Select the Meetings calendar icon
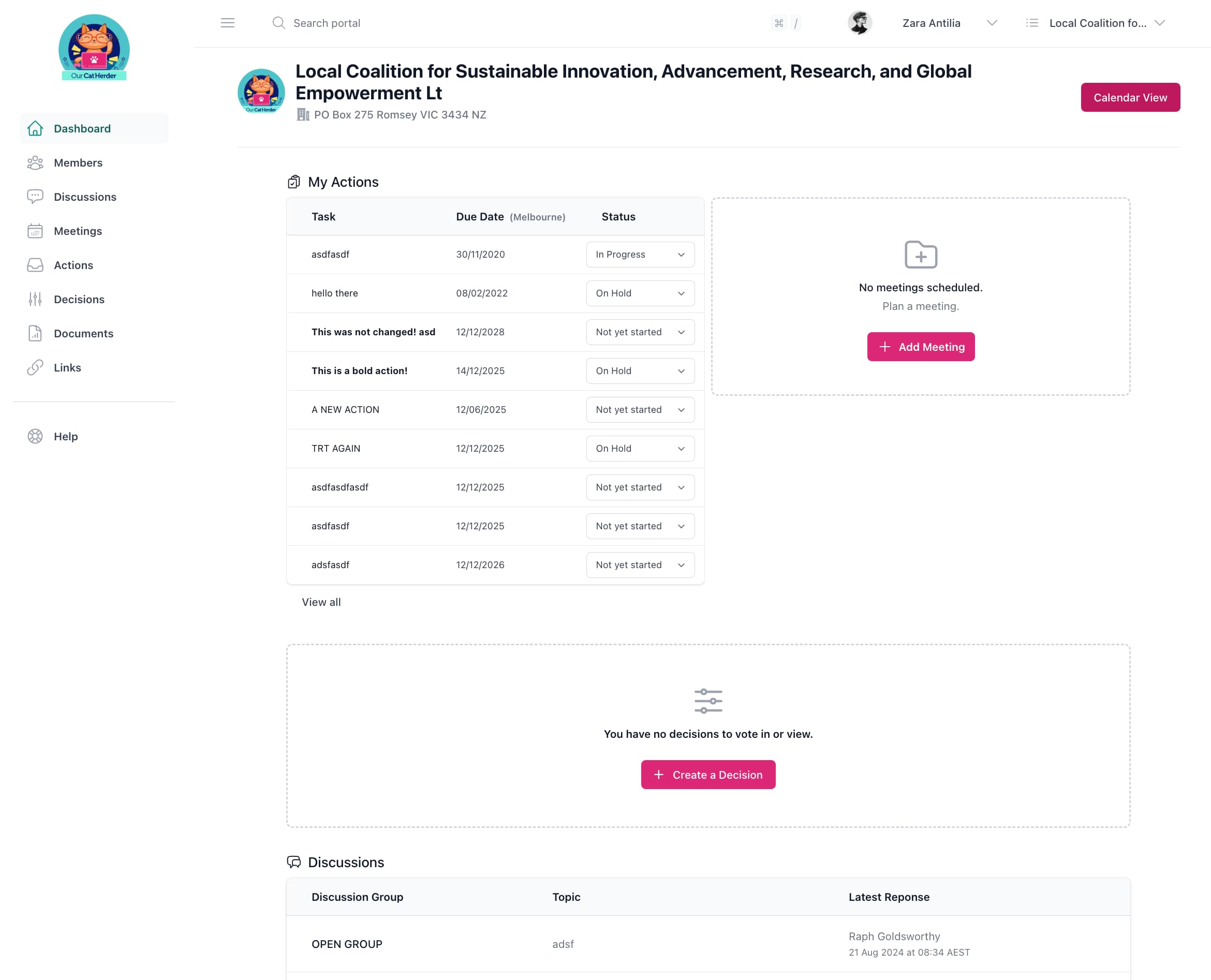 (x=35, y=231)
